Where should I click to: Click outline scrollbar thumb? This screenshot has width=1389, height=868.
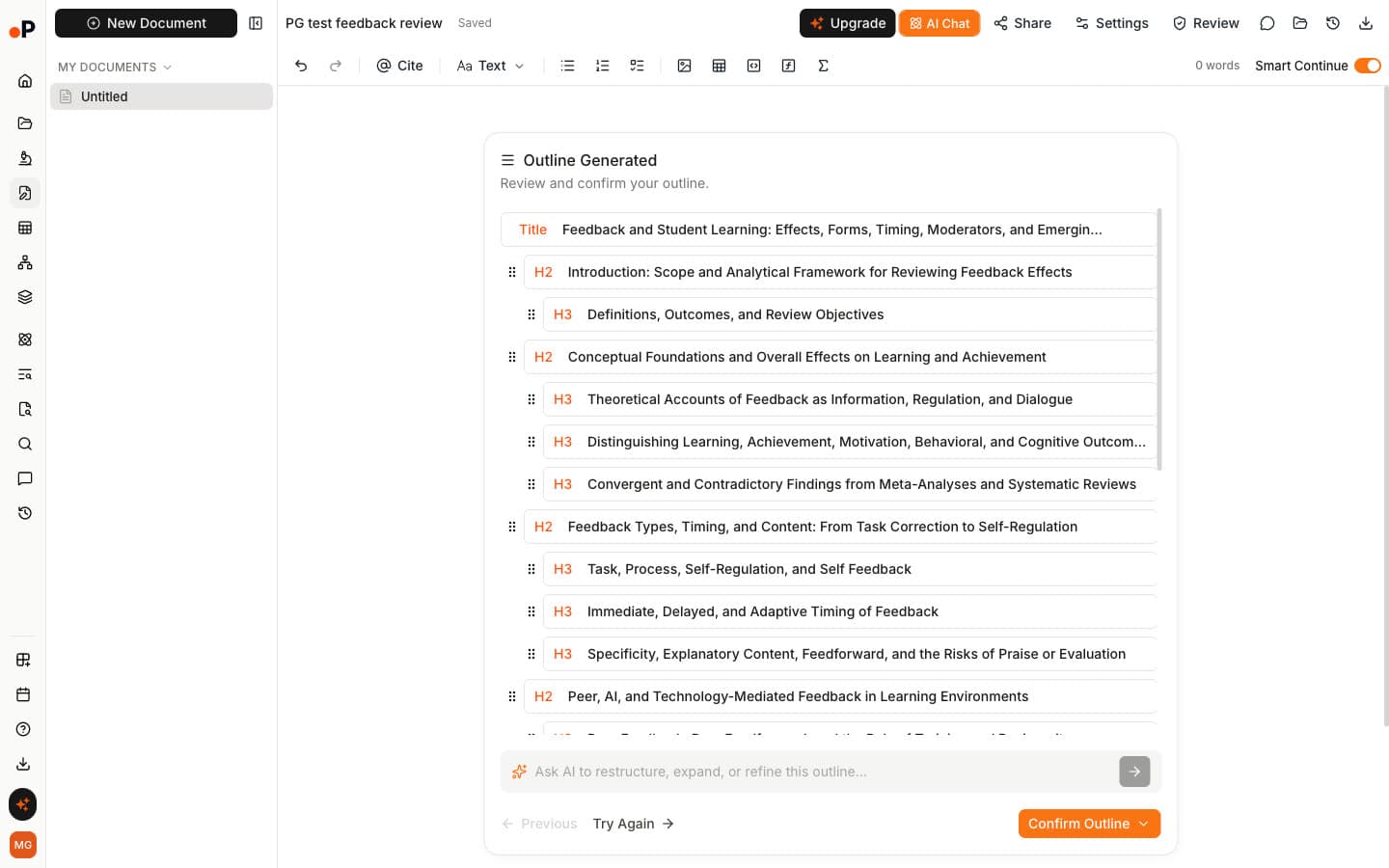coord(1158,339)
